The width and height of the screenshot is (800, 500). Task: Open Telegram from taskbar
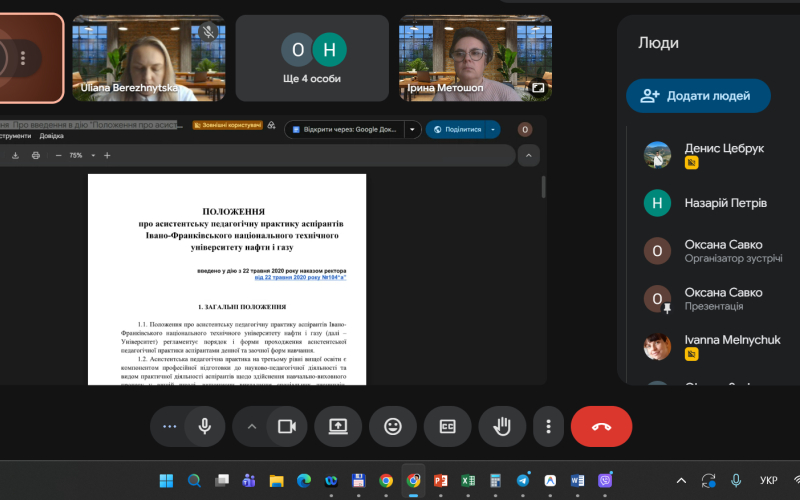pyautogui.click(x=523, y=481)
